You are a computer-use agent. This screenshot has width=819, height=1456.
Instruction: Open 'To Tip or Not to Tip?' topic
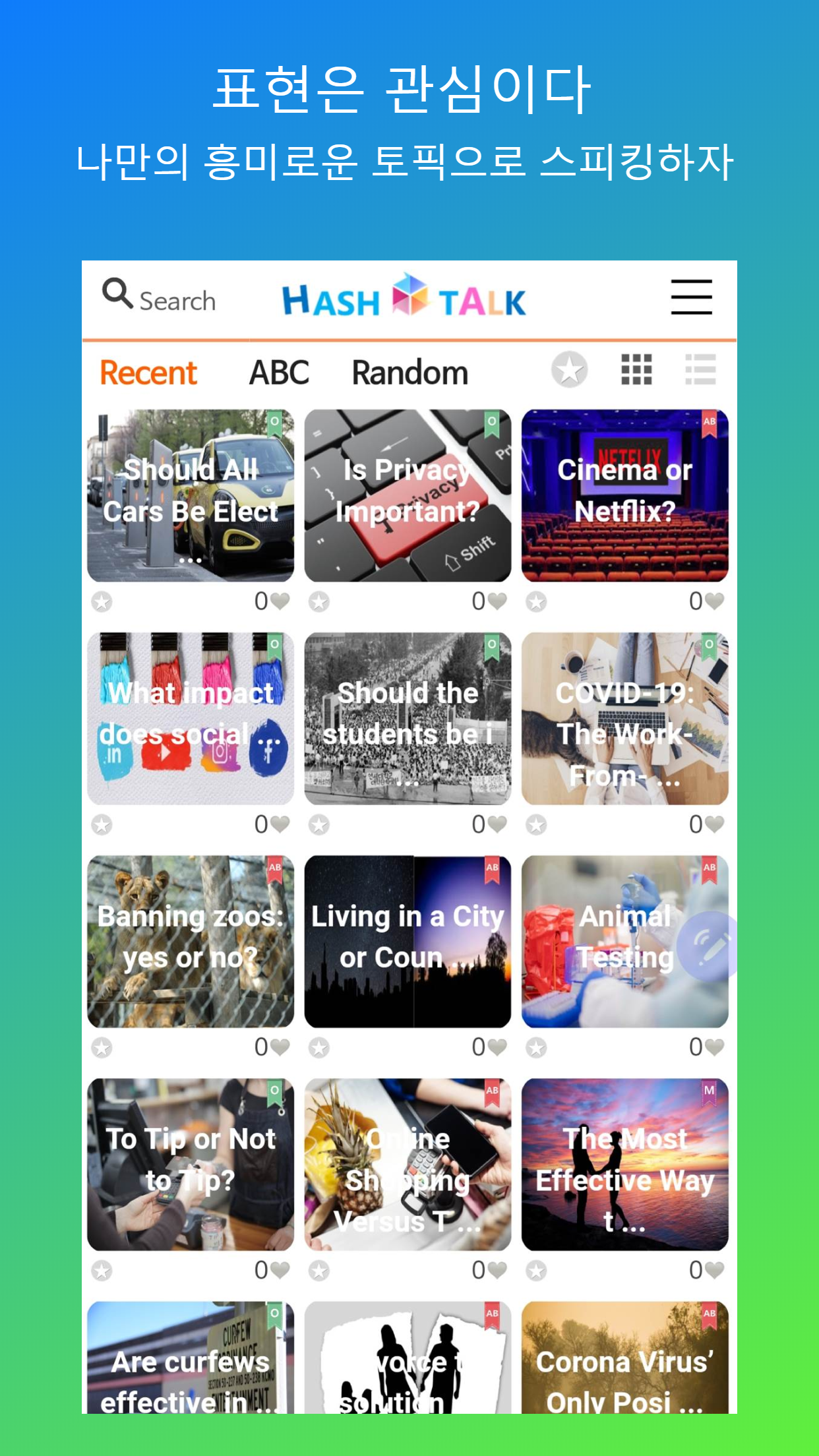click(191, 1165)
